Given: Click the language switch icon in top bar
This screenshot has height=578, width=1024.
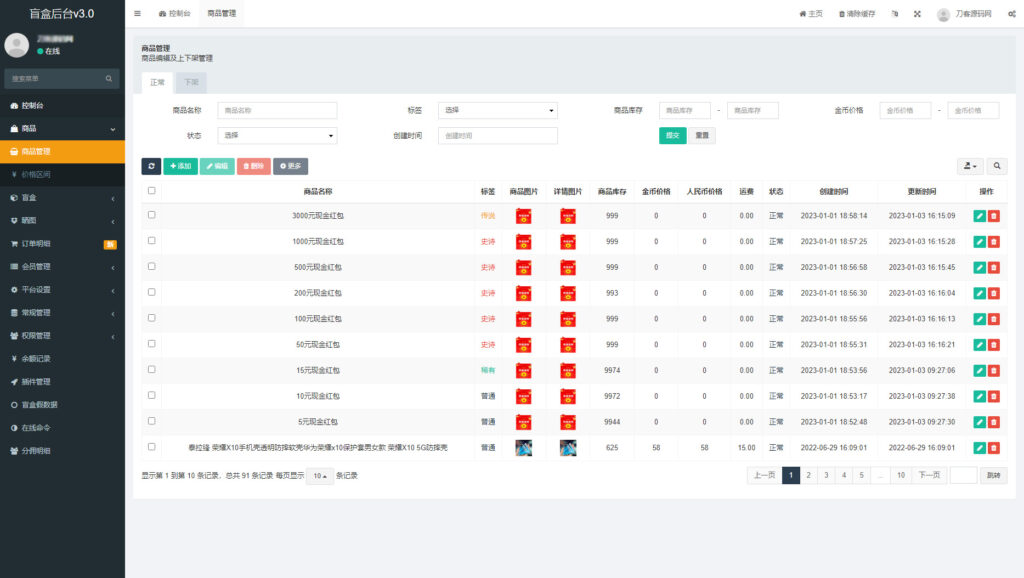Looking at the screenshot, I should tap(894, 14).
